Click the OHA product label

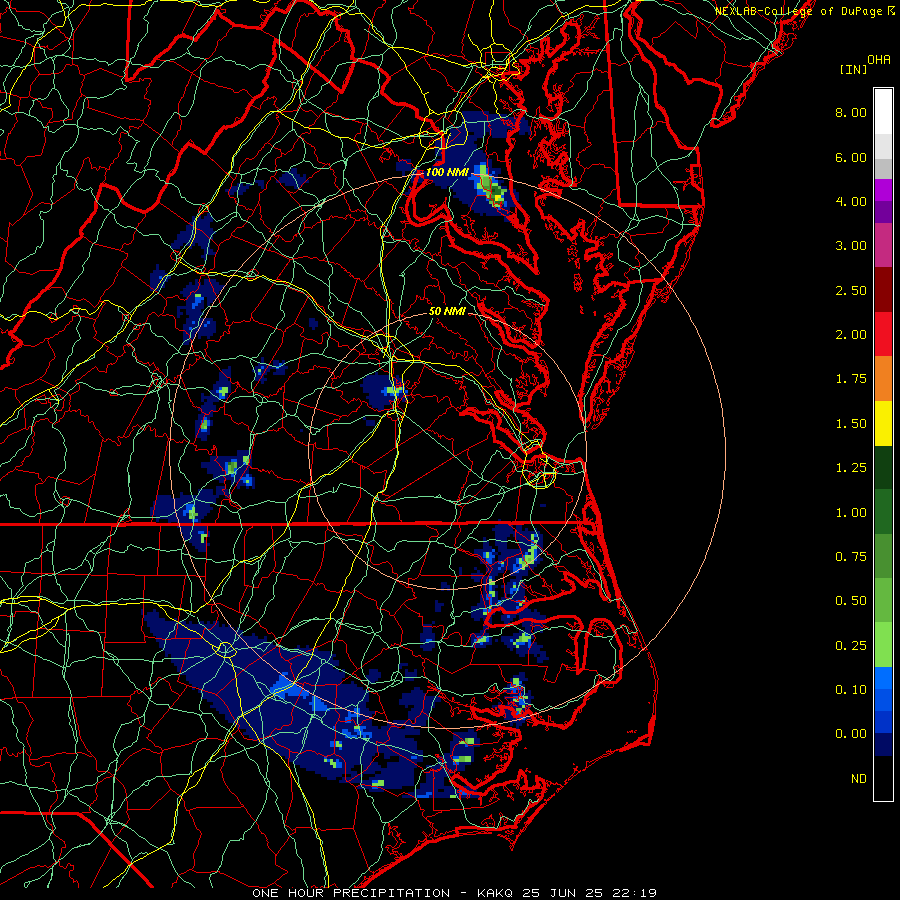[x=879, y=60]
